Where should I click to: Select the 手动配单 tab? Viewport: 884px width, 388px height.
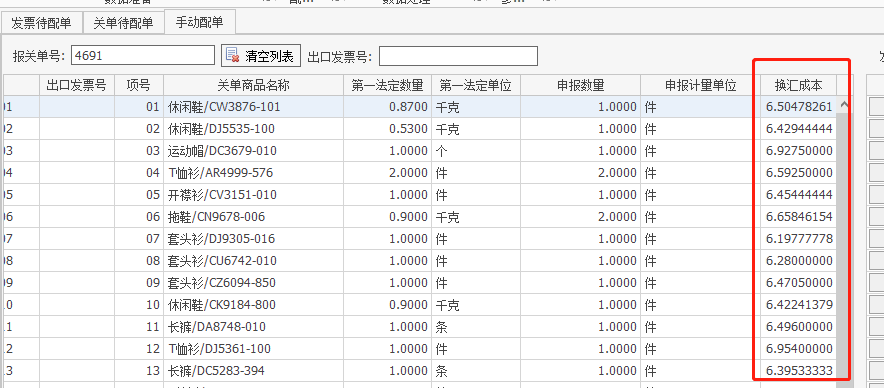click(200, 23)
